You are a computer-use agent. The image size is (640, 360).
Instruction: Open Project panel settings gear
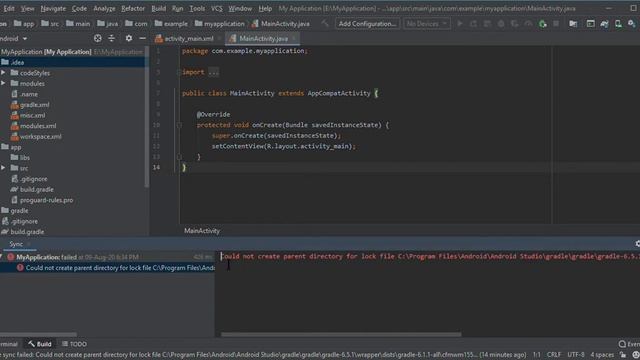tap(129, 38)
